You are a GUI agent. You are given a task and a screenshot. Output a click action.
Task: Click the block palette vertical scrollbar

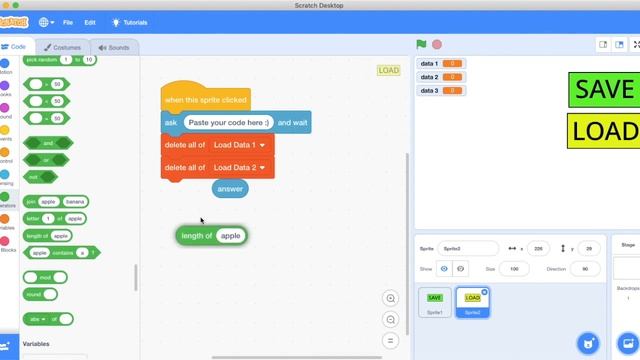tap(136, 278)
